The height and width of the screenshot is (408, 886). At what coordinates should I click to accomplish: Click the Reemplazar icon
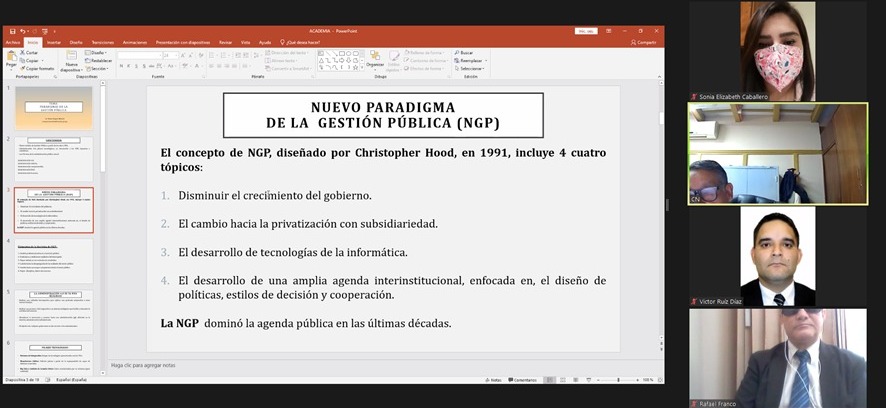click(x=457, y=60)
